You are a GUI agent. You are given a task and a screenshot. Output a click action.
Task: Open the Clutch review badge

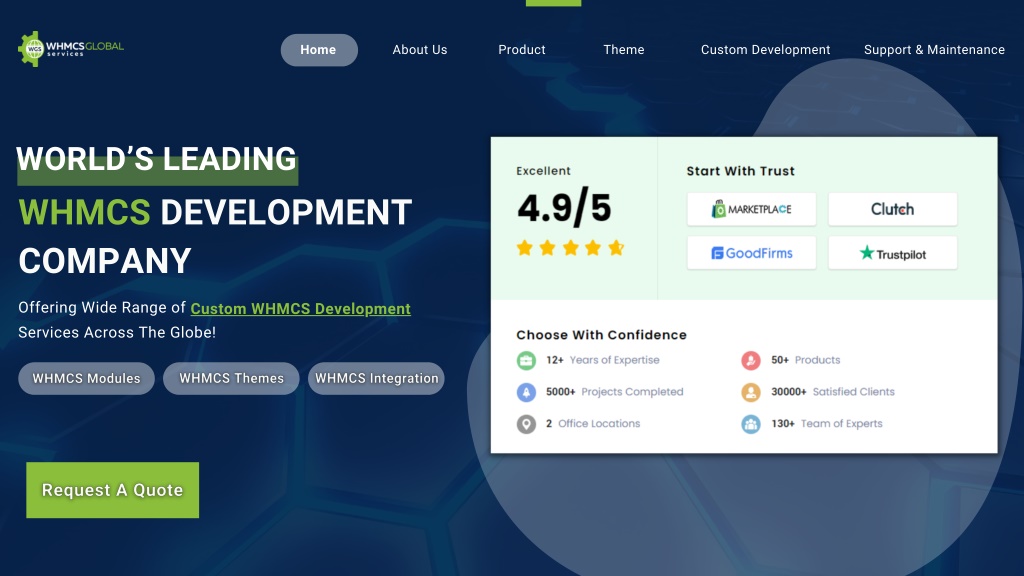coord(893,209)
